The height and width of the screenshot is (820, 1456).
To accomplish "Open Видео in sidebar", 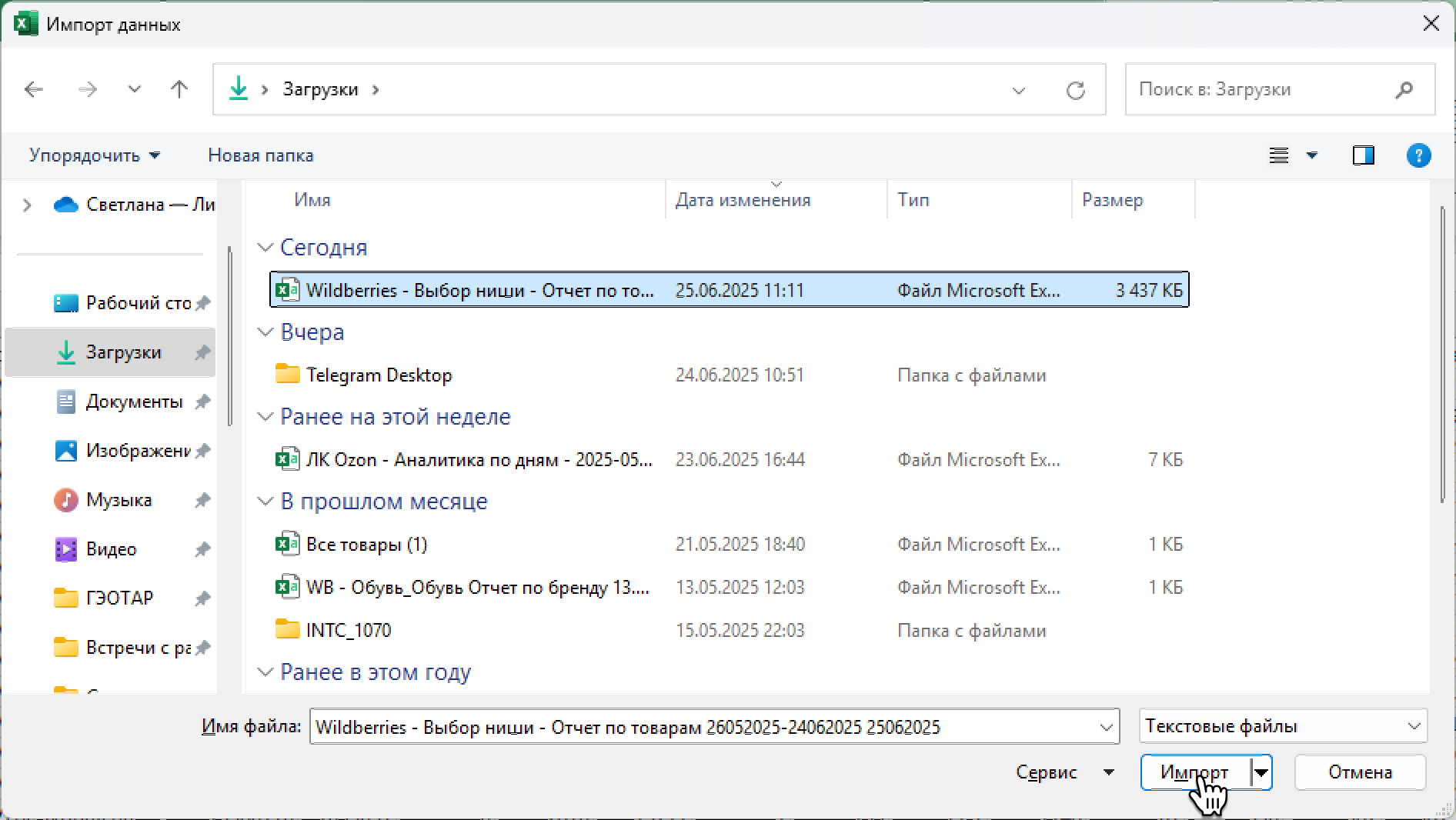I will (x=95, y=549).
